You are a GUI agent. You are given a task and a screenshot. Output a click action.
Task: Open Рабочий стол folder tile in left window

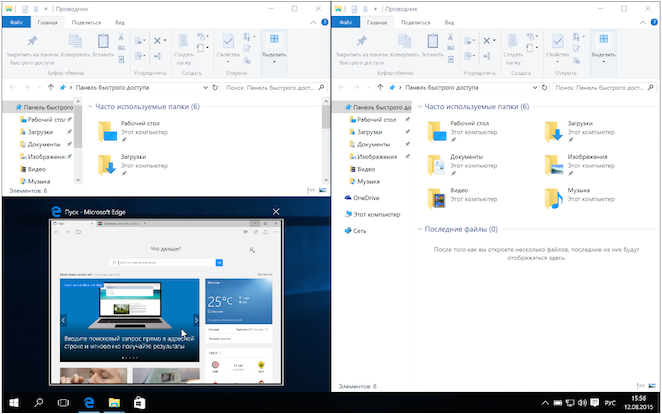(x=133, y=131)
